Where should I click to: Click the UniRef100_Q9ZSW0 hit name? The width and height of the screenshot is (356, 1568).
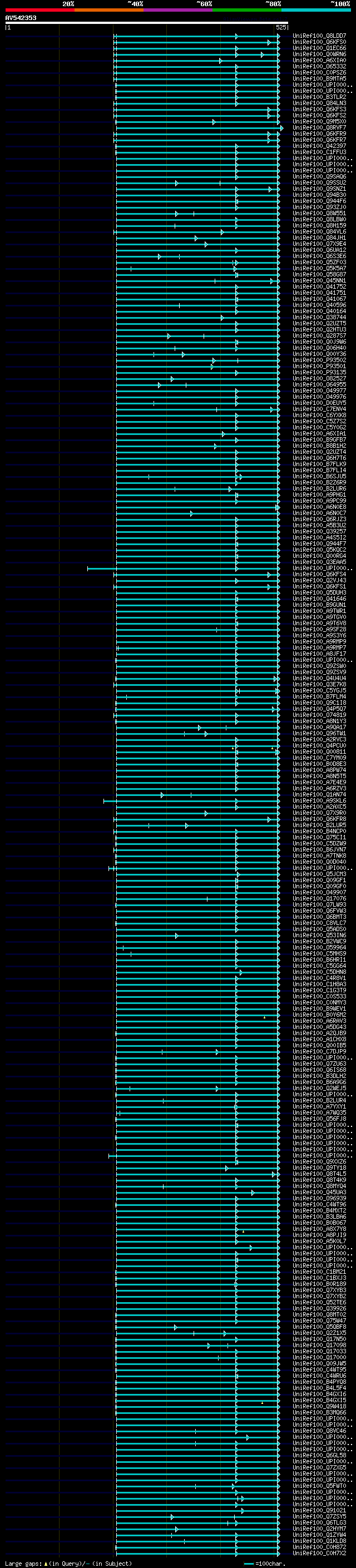coord(319,666)
